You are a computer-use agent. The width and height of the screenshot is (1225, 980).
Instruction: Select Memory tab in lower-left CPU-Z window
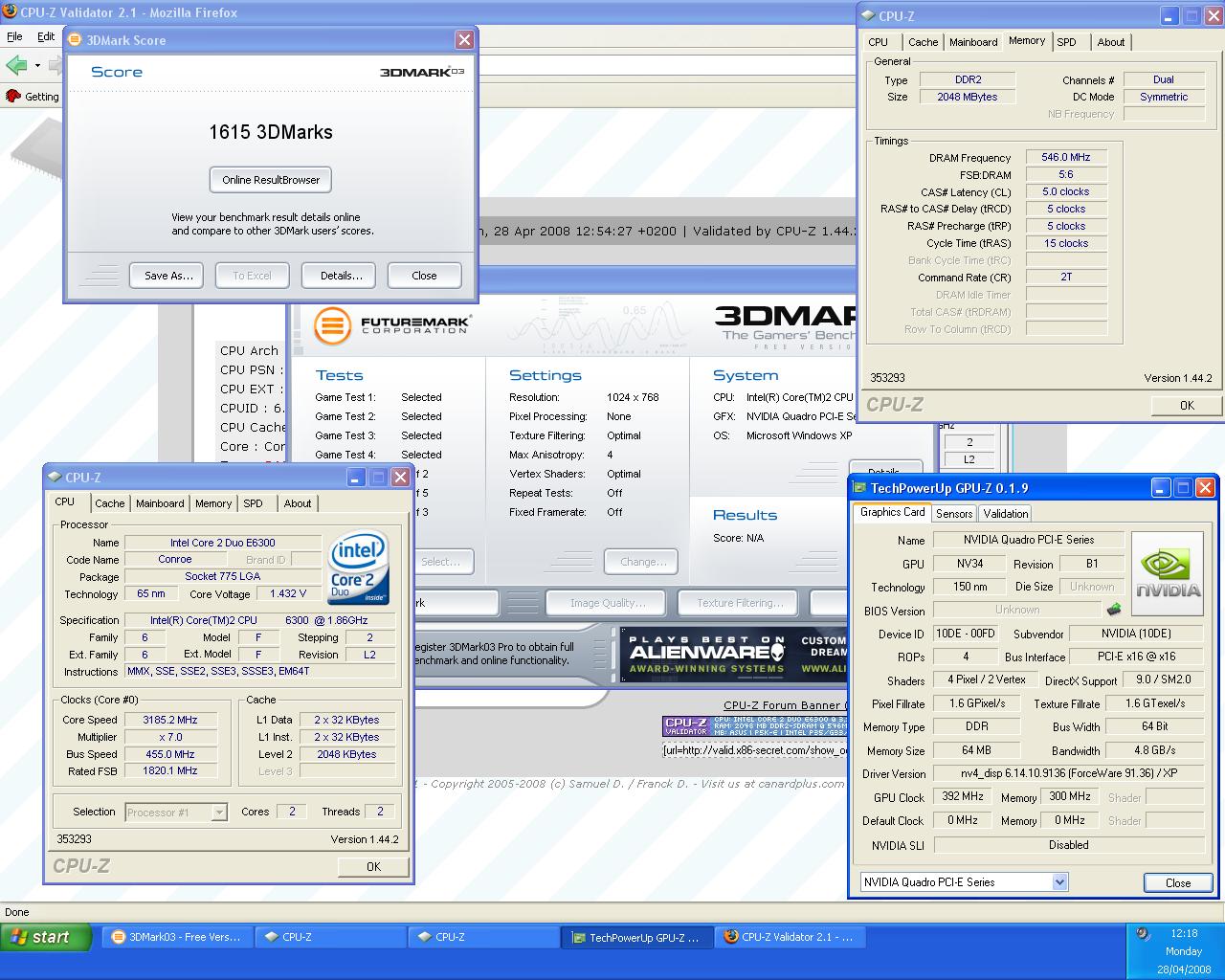coord(213,503)
